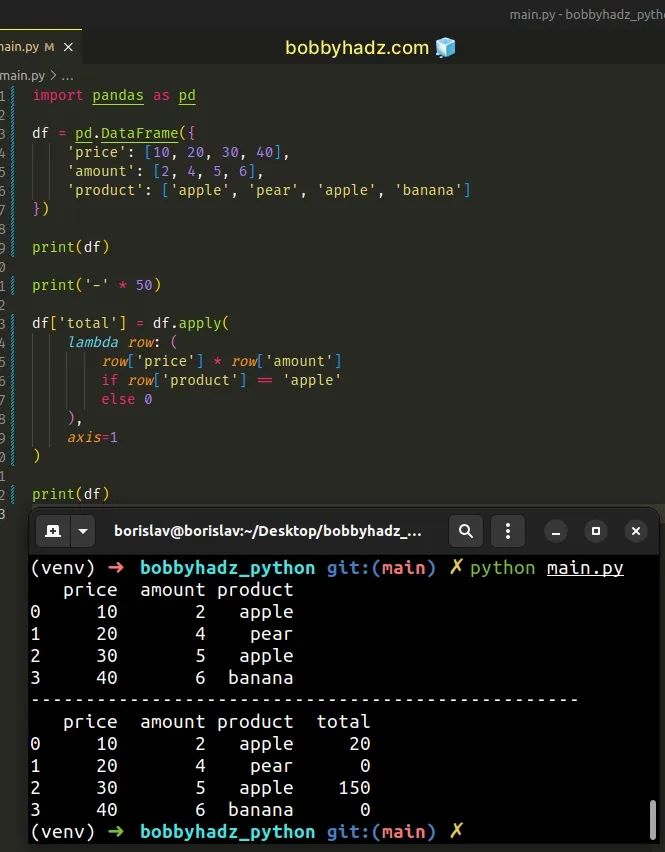665x852 pixels.
Task: Maximize the terminal window
Action: [595, 531]
